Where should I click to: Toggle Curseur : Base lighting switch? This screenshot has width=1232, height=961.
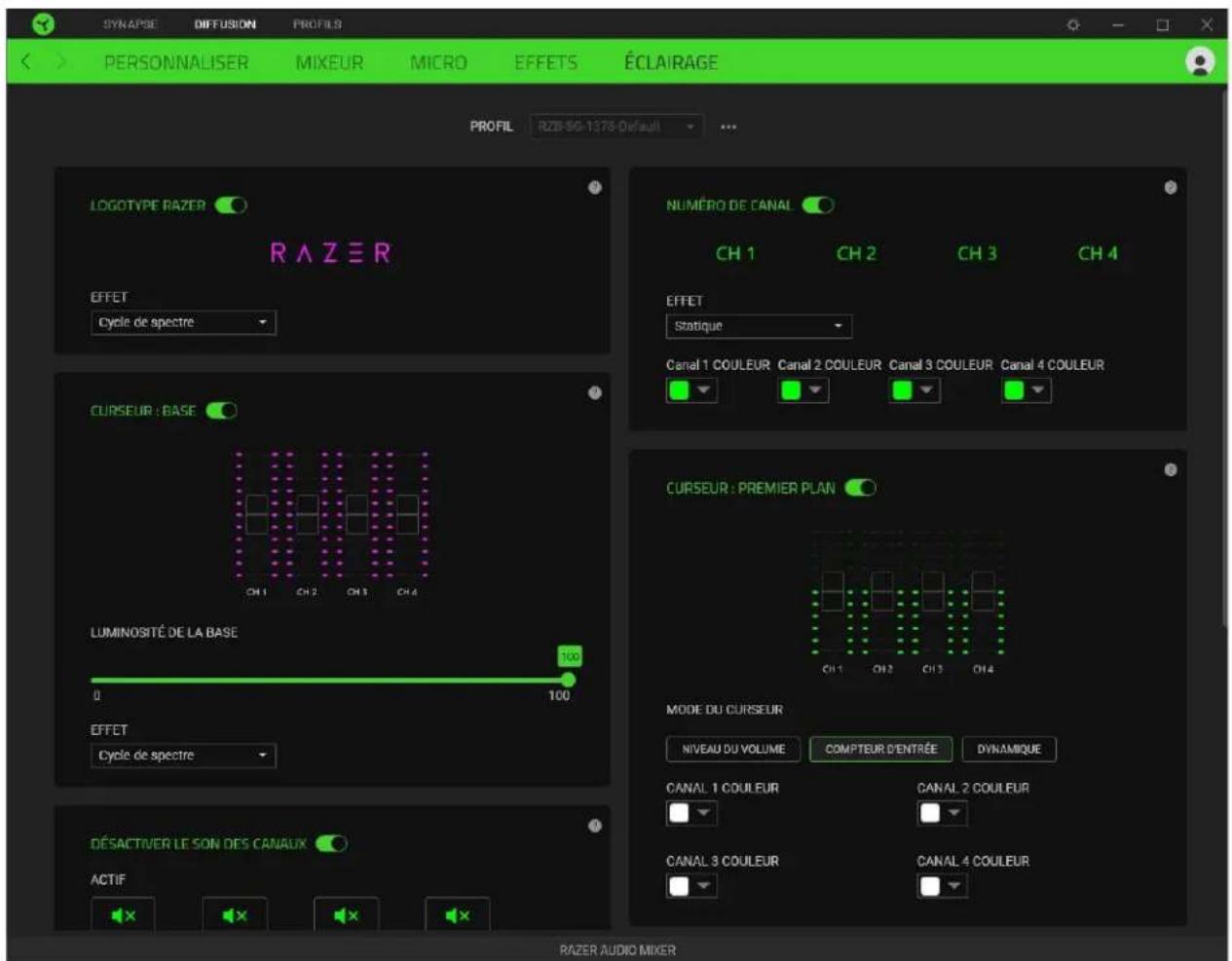coord(222,411)
